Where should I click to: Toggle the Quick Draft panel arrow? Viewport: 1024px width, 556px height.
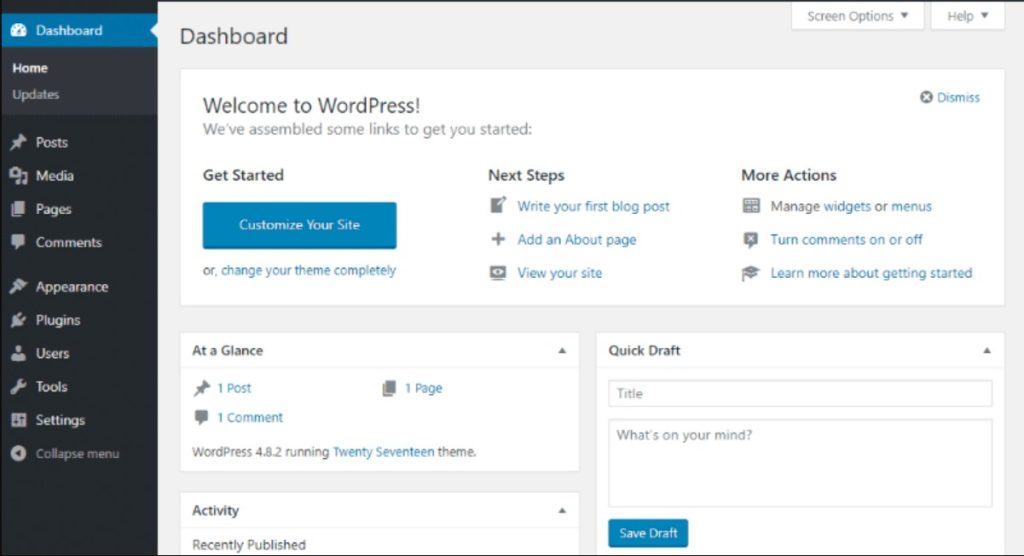[987, 351]
